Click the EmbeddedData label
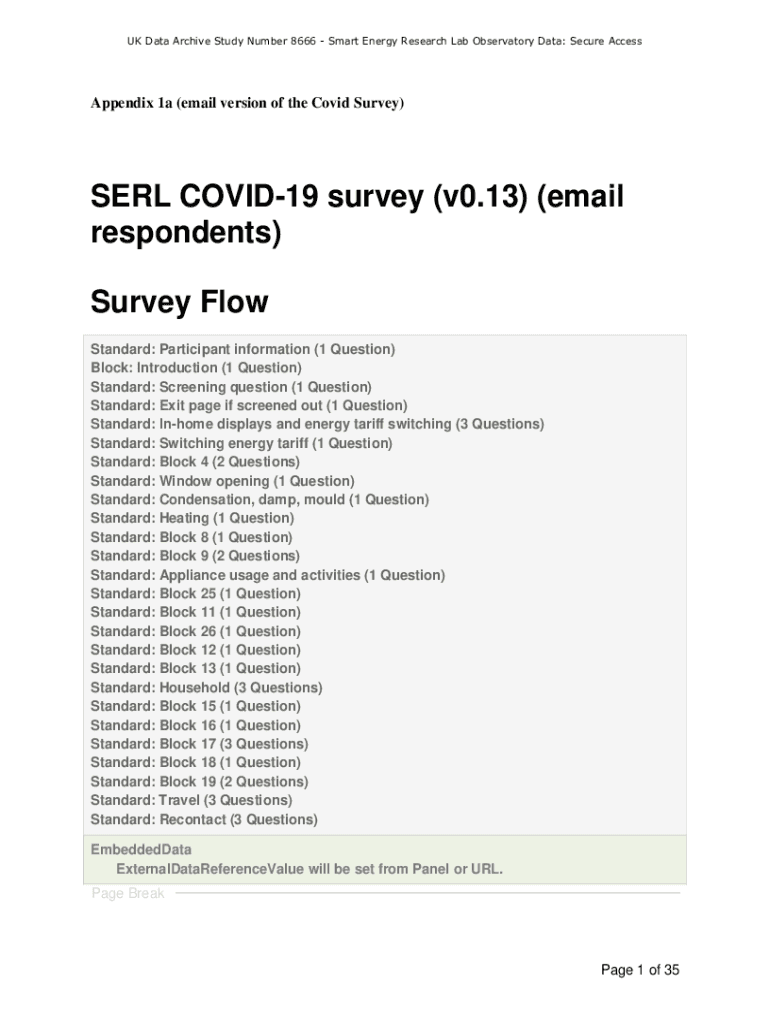Screen dimensions: 770x1024 coord(141,850)
